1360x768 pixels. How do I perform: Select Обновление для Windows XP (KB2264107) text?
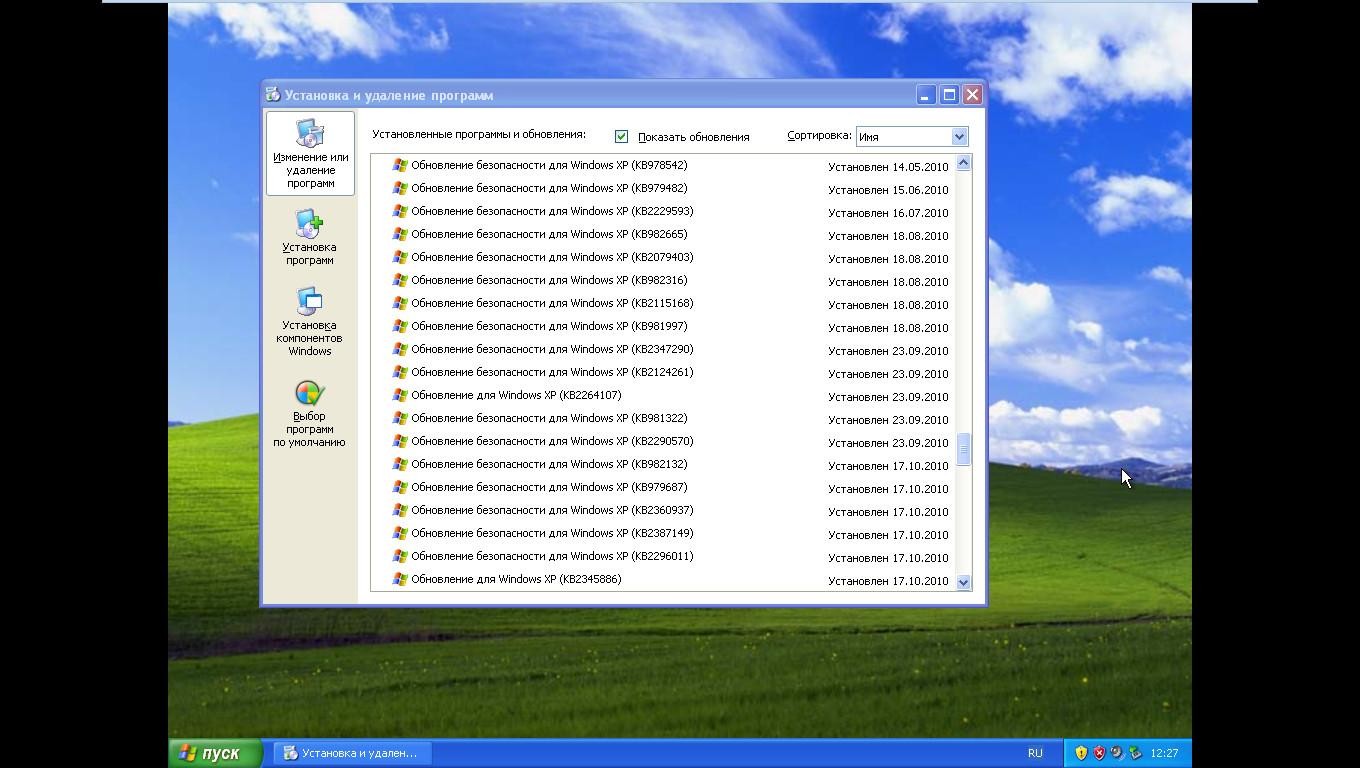coord(516,395)
